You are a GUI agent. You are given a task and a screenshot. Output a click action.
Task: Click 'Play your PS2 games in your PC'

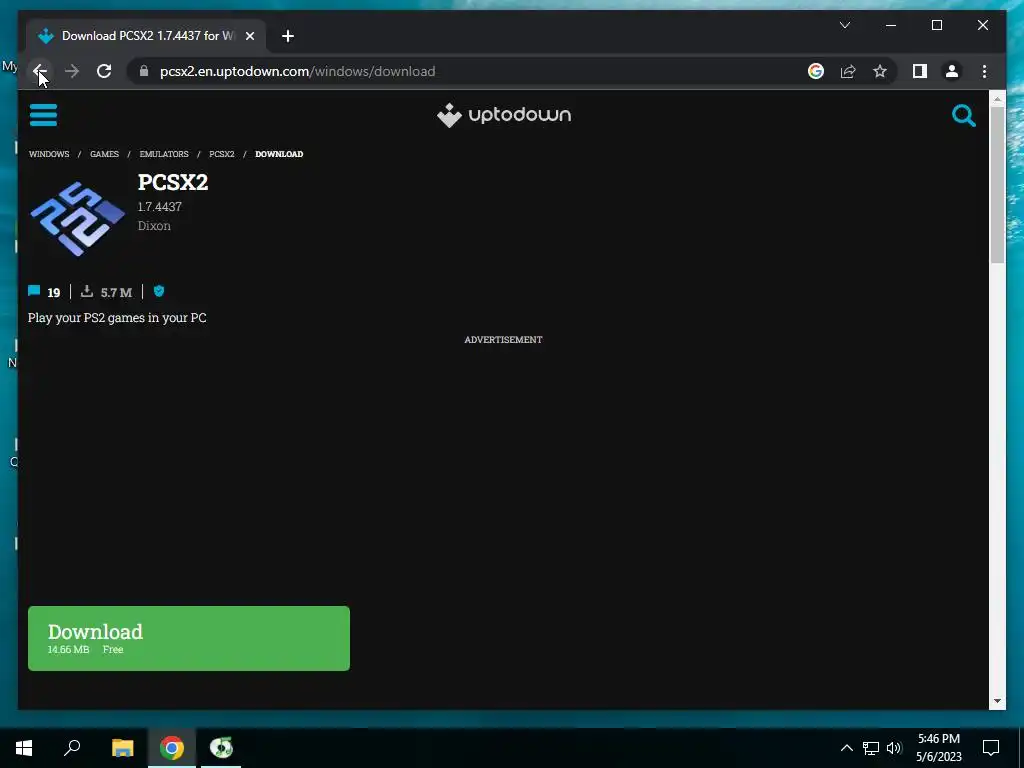pos(118,318)
